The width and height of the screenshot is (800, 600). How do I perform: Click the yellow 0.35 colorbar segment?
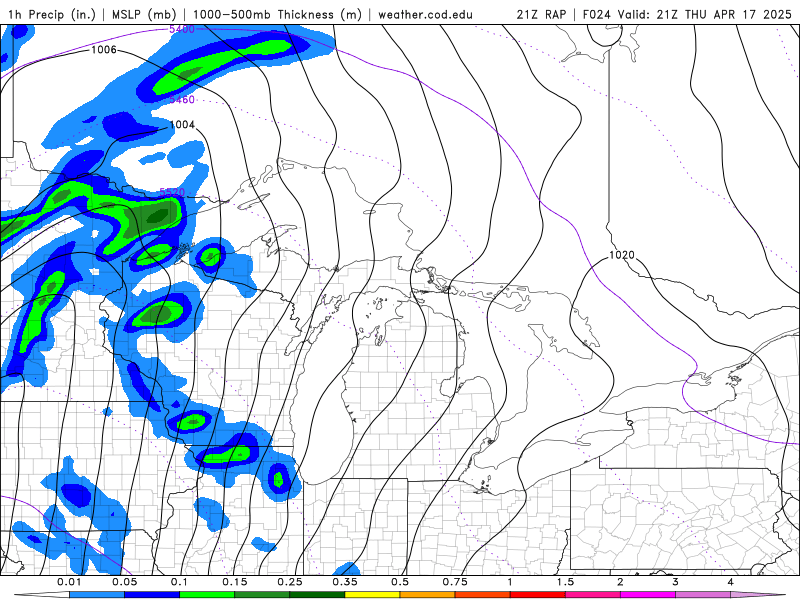coord(372,595)
